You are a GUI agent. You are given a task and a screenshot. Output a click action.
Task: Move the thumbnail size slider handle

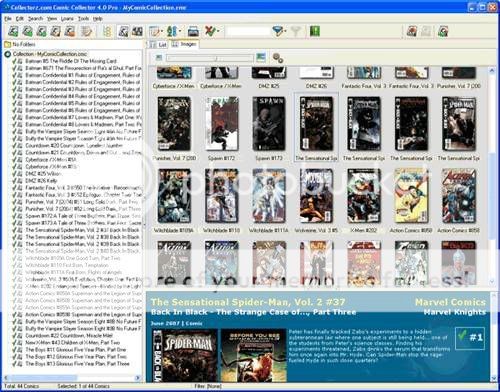pyautogui.click(x=216, y=58)
